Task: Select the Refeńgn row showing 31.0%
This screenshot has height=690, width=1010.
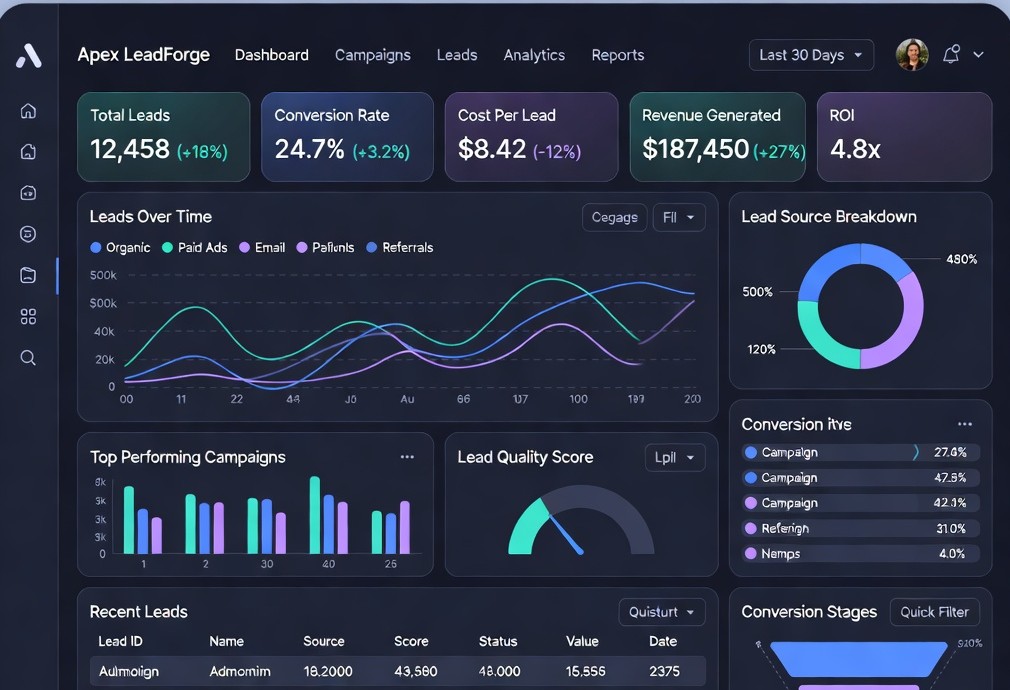Action: pos(861,528)
